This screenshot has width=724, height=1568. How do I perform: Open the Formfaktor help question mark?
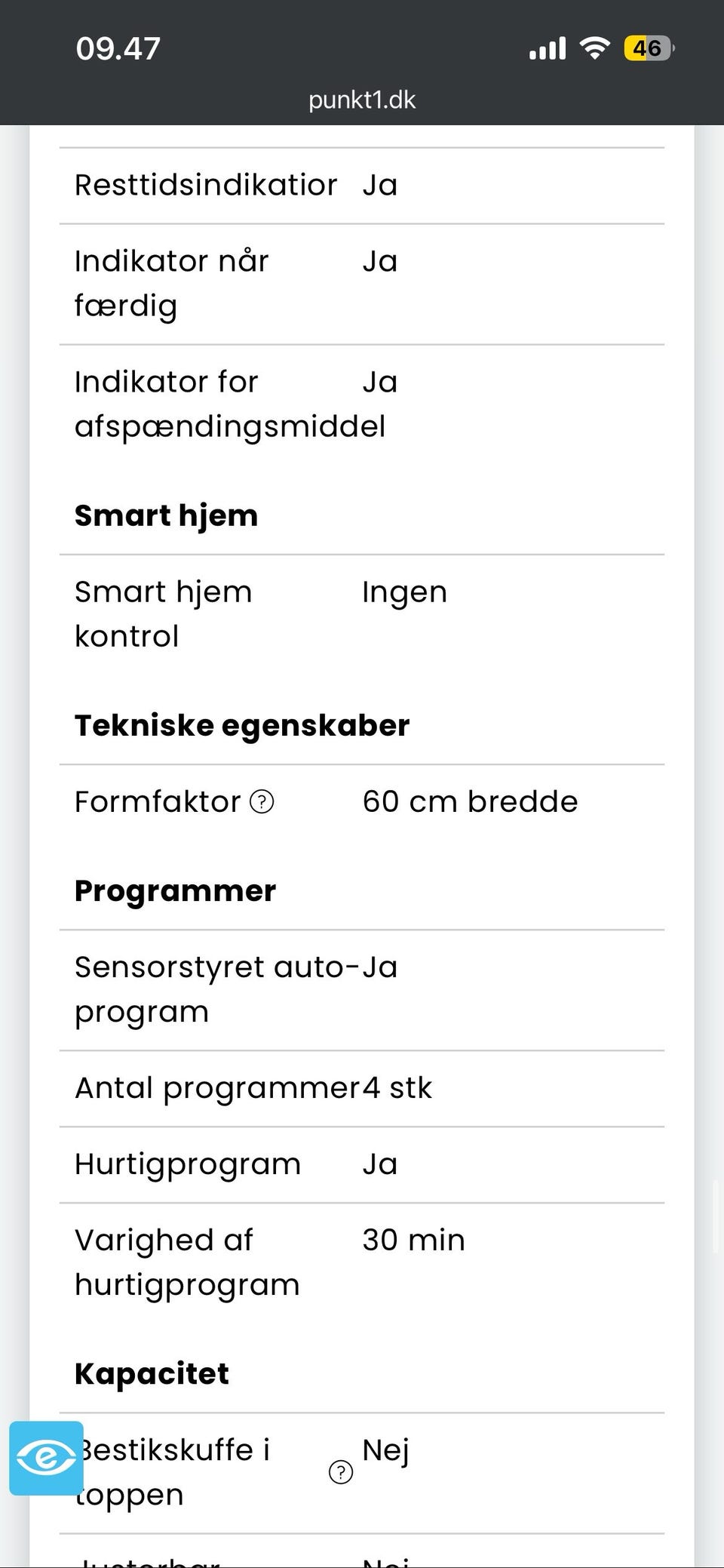(x=262, y=801)
